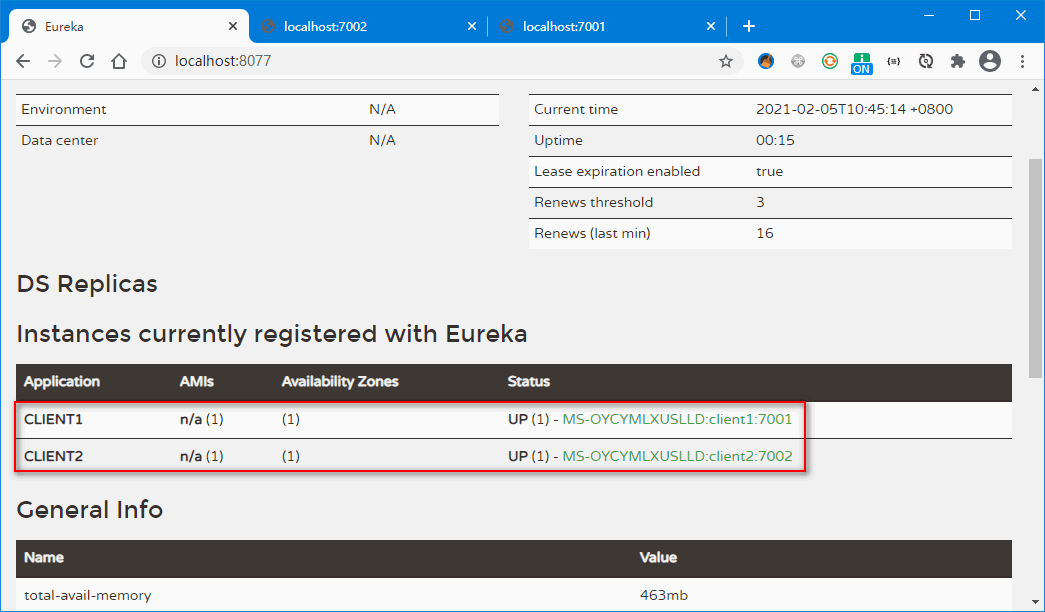Go to the browser home page
Screen dimensions: 1045x612
pyautogui.click(x=119, y=61)
